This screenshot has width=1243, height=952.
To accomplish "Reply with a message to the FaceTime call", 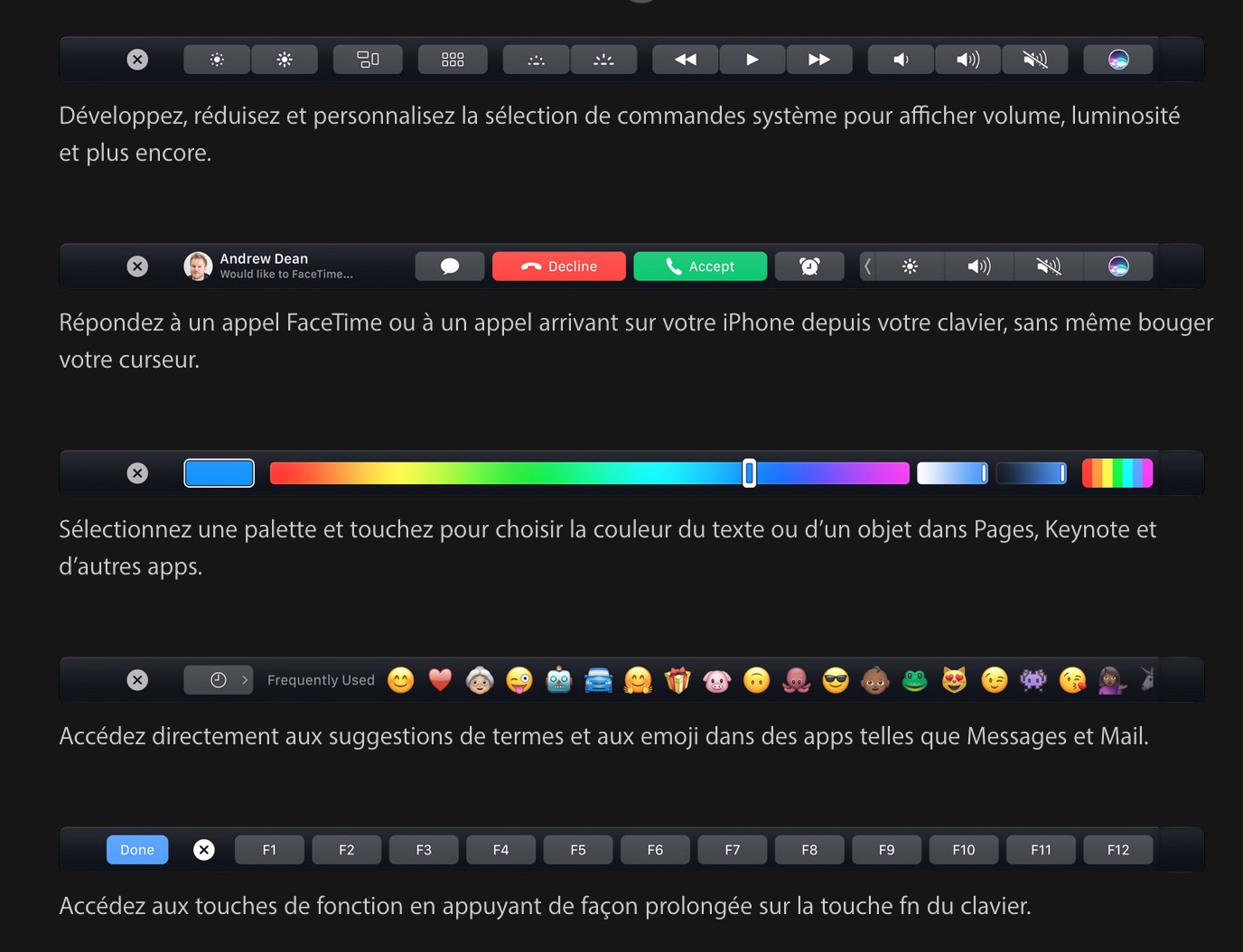I will [450, 266].
